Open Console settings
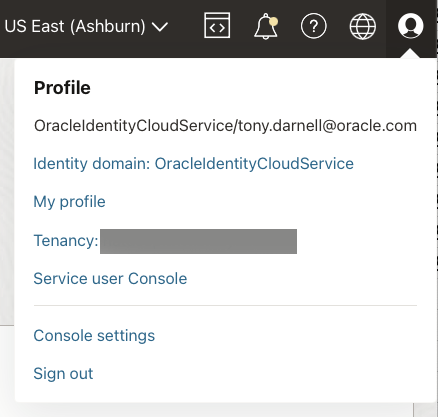 [x=94, y=336]
